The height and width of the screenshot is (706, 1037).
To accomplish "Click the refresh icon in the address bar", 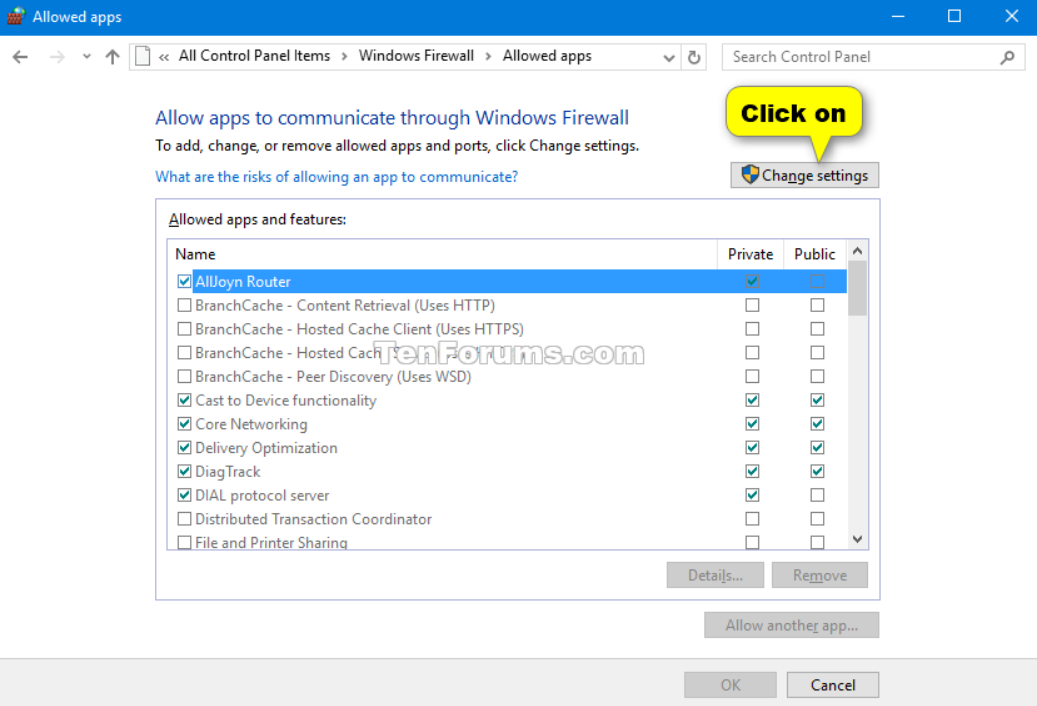I will tap(694, 57).
